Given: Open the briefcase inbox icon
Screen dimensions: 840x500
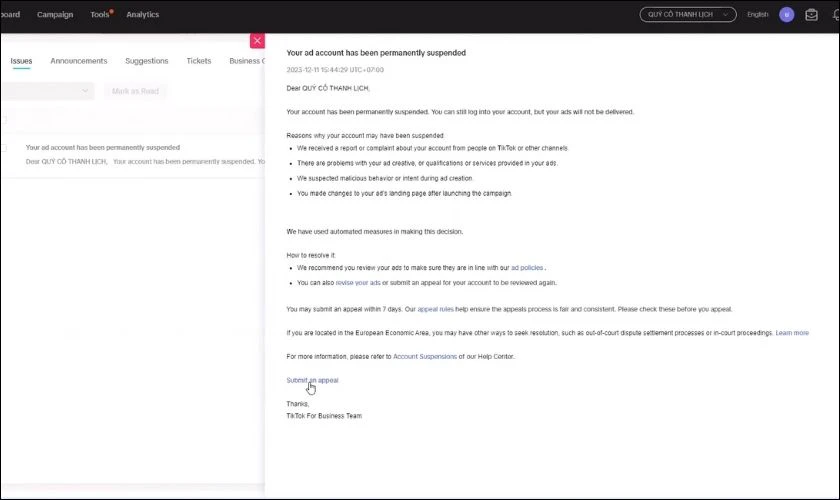Looking at the screenshot, I should pos(811,14).
